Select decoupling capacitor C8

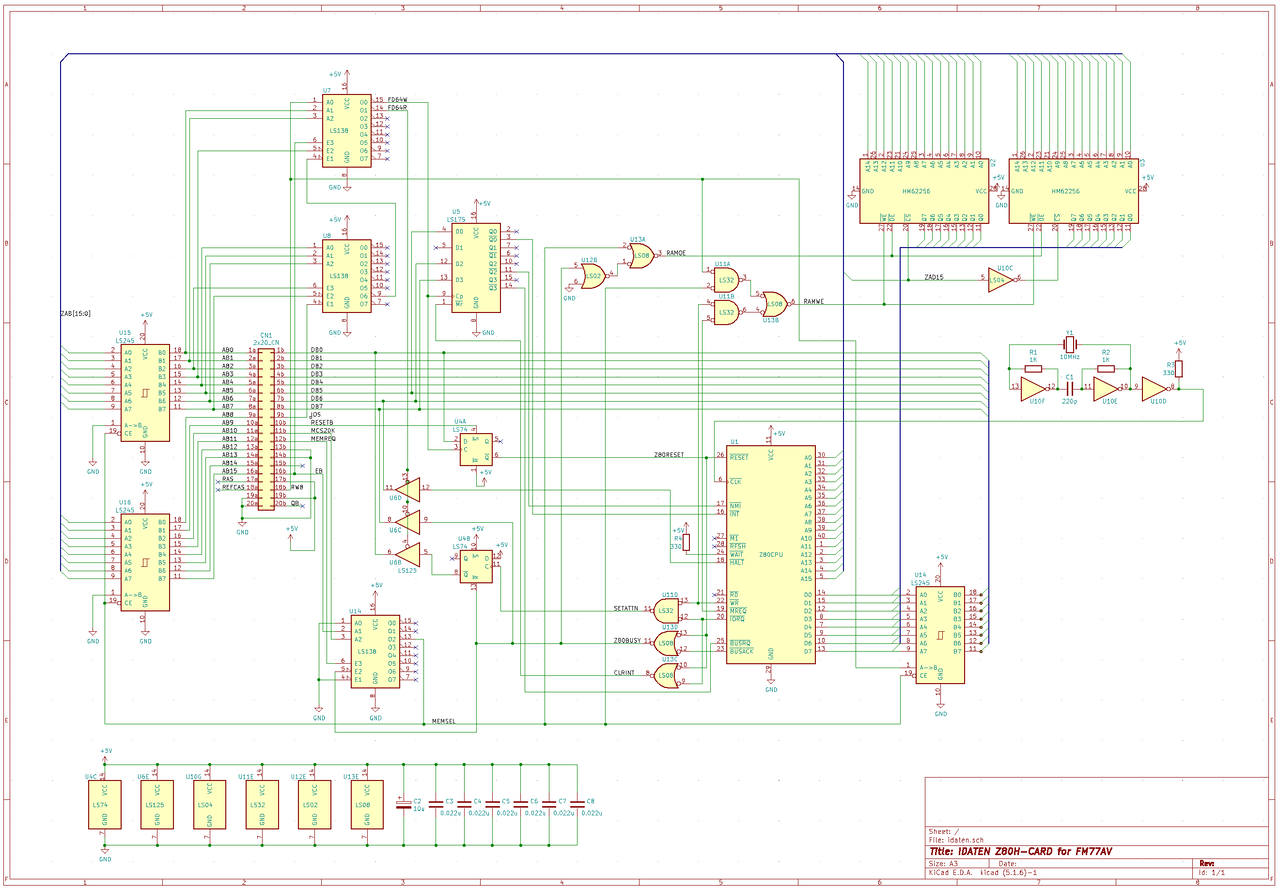578,805
